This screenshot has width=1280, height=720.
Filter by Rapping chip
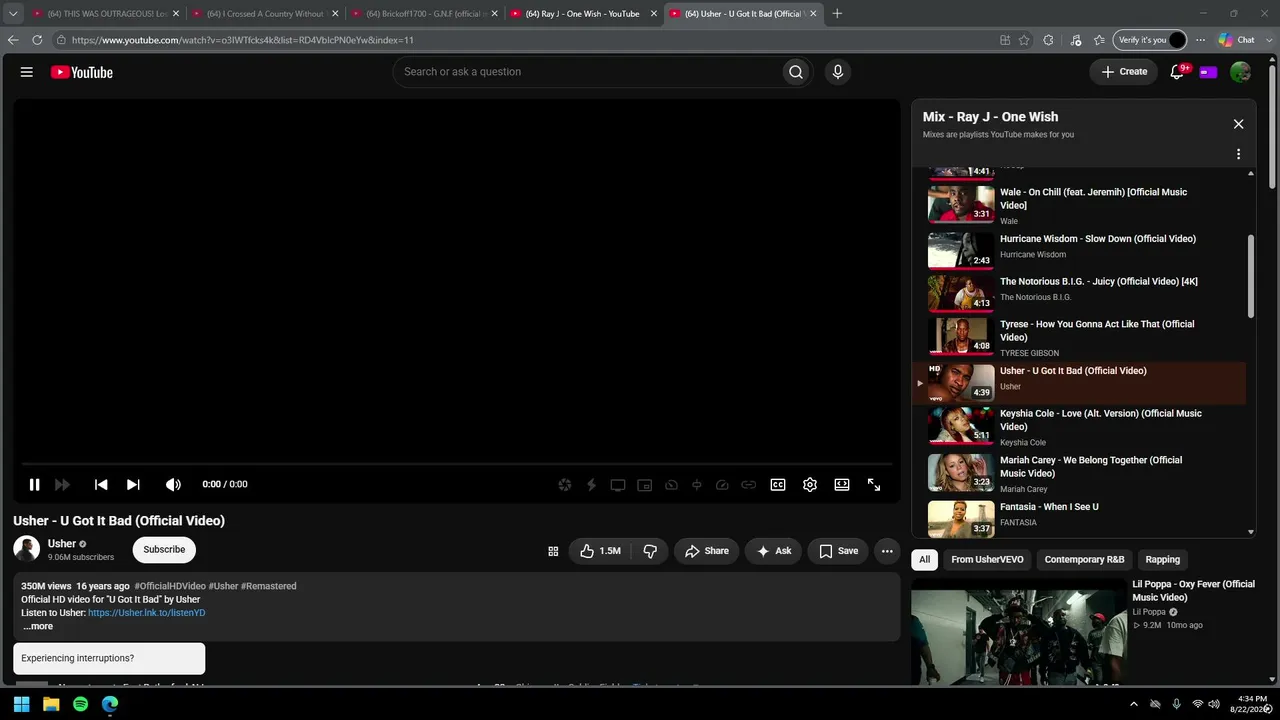coord(1162,560)
